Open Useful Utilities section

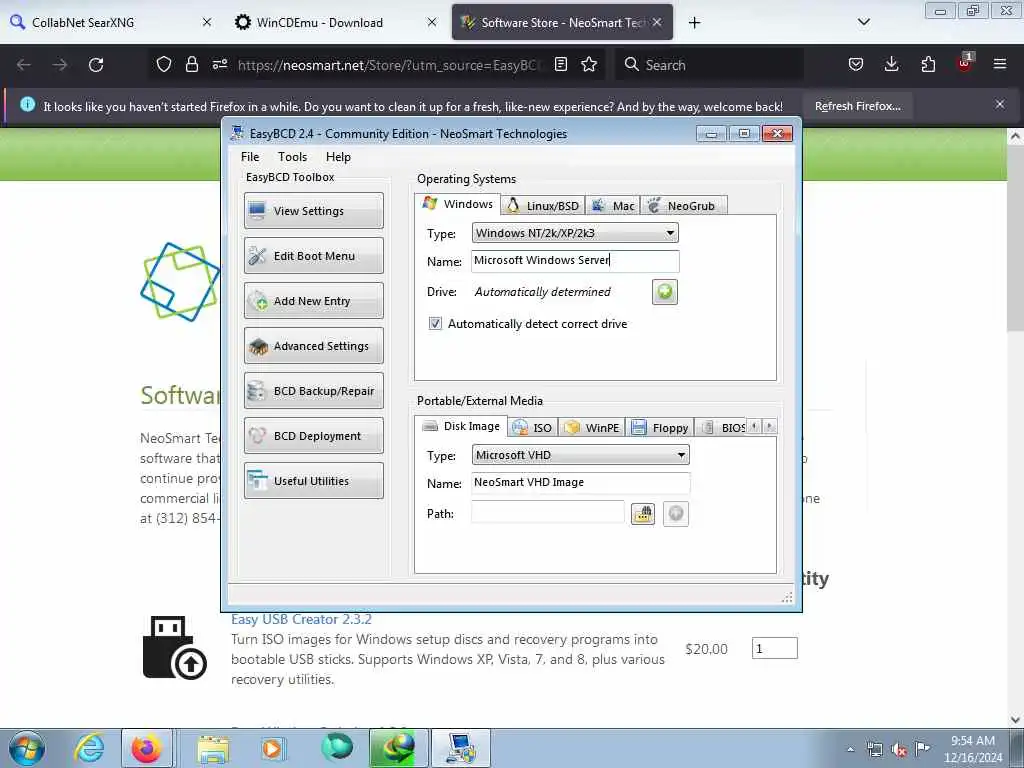pyautogui.click(x=313, y=481)
